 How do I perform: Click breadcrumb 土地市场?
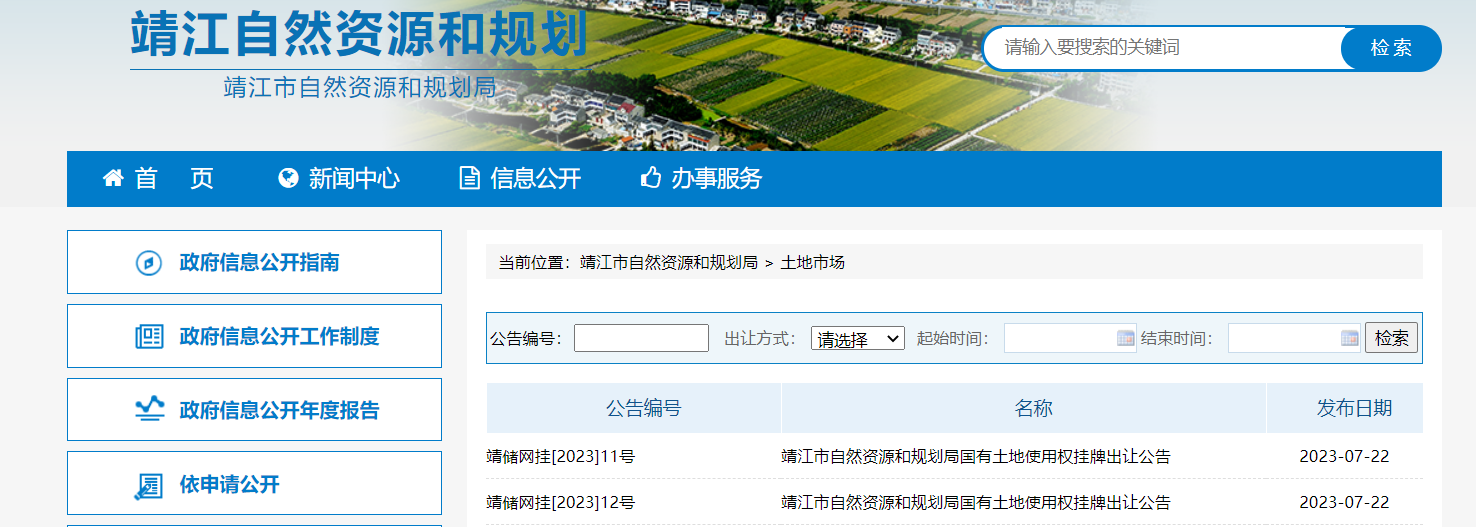tap(812, 263)
